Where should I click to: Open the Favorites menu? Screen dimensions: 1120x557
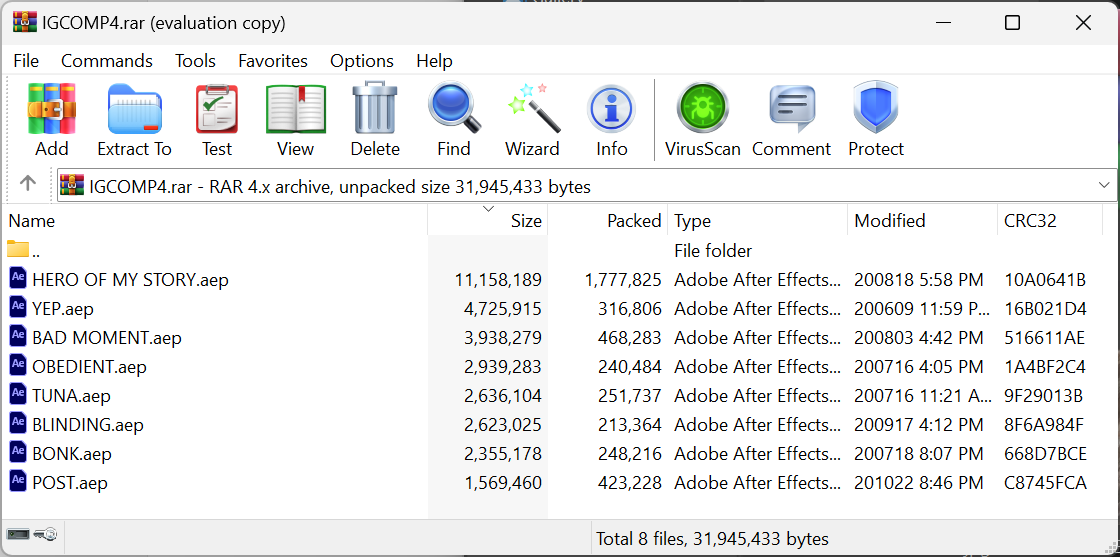(x=272, y=61)
